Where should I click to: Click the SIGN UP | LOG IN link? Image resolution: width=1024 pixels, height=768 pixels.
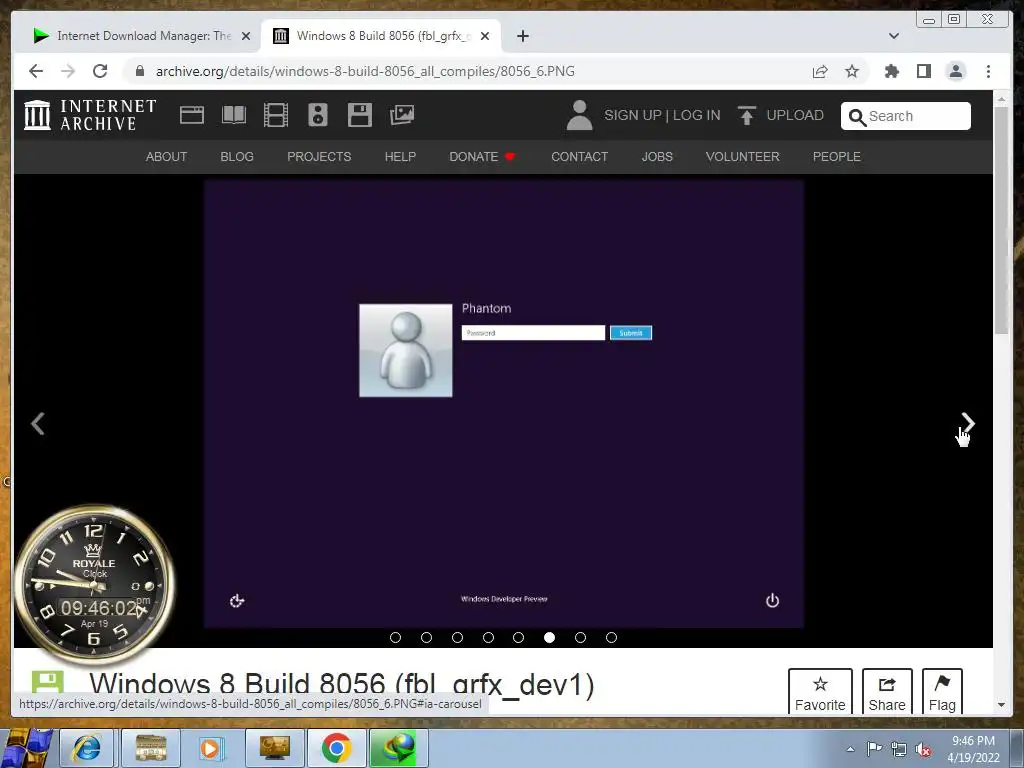tap(662, 116)
